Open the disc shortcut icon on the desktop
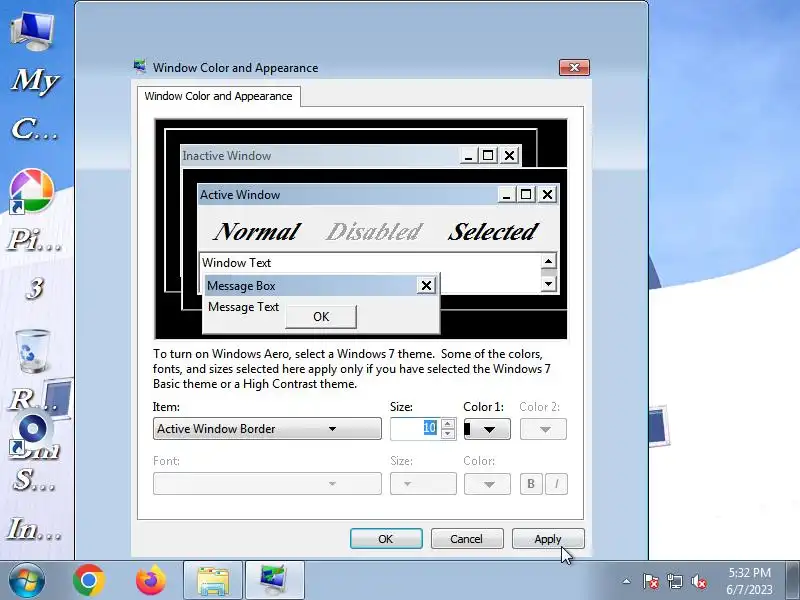 click(32, 430)
